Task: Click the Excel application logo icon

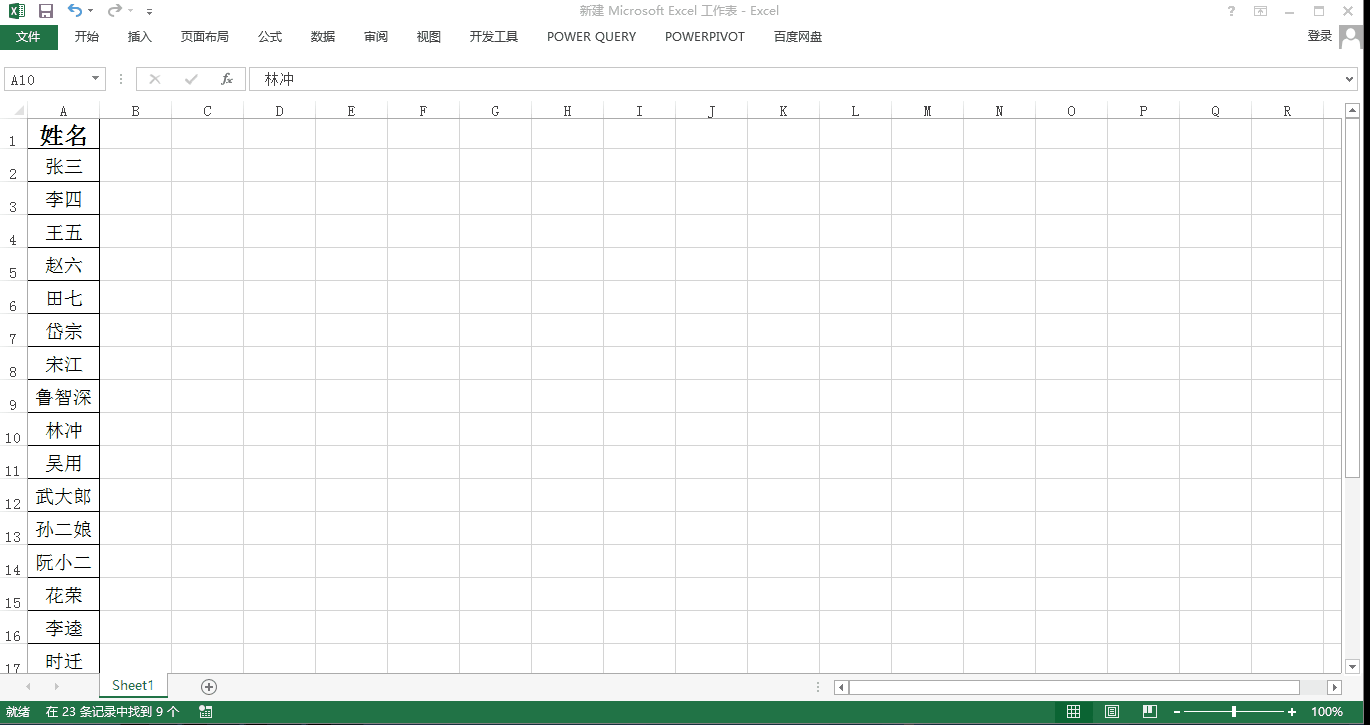Action: click(18, 11)
